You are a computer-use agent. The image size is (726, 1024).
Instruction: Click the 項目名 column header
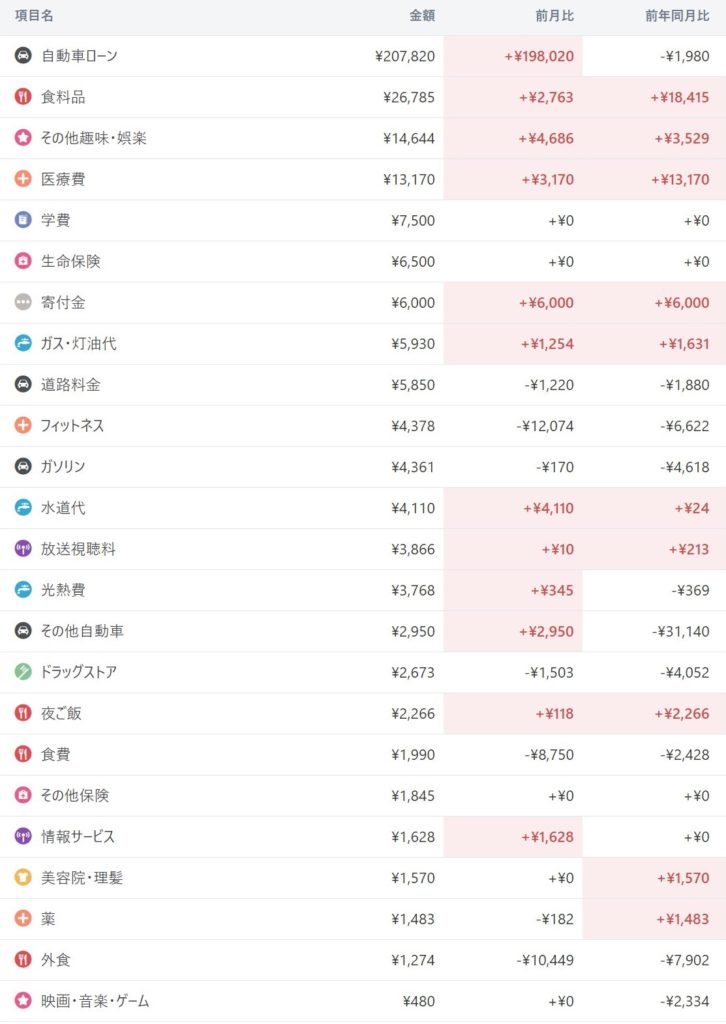click(35, 17)
